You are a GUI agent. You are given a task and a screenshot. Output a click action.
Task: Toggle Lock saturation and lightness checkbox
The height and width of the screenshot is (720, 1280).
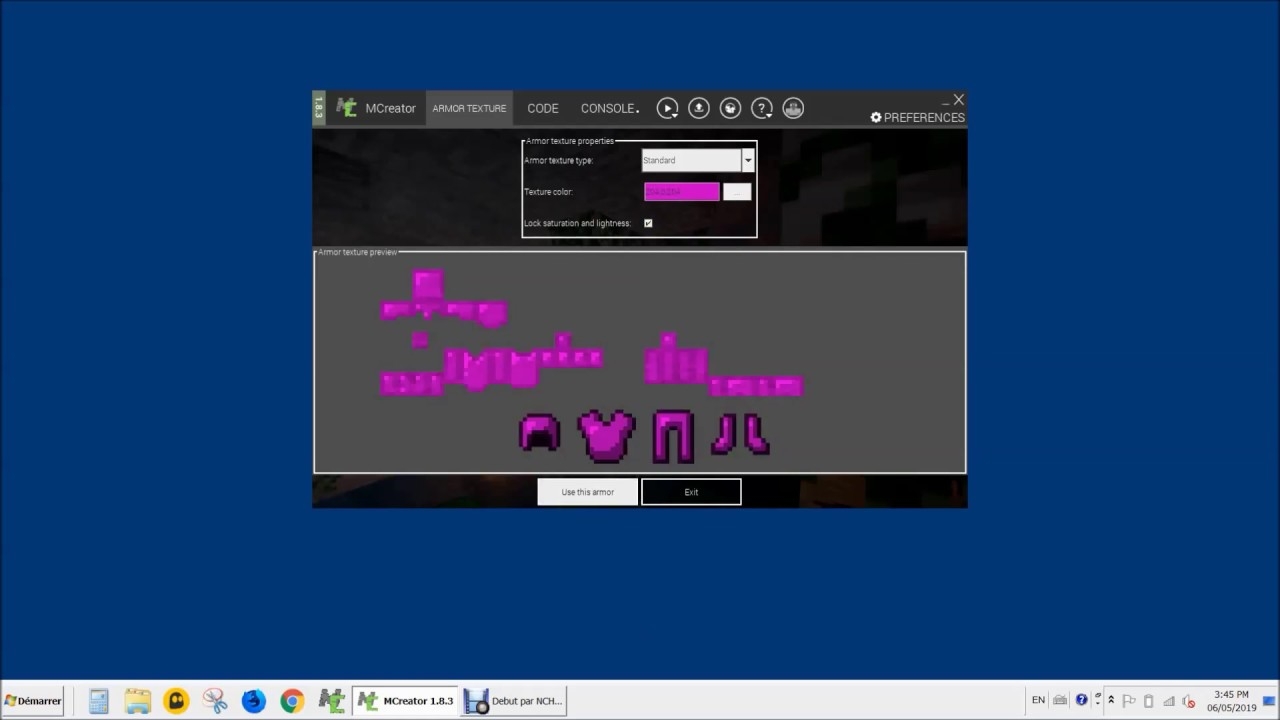[648, 223]
